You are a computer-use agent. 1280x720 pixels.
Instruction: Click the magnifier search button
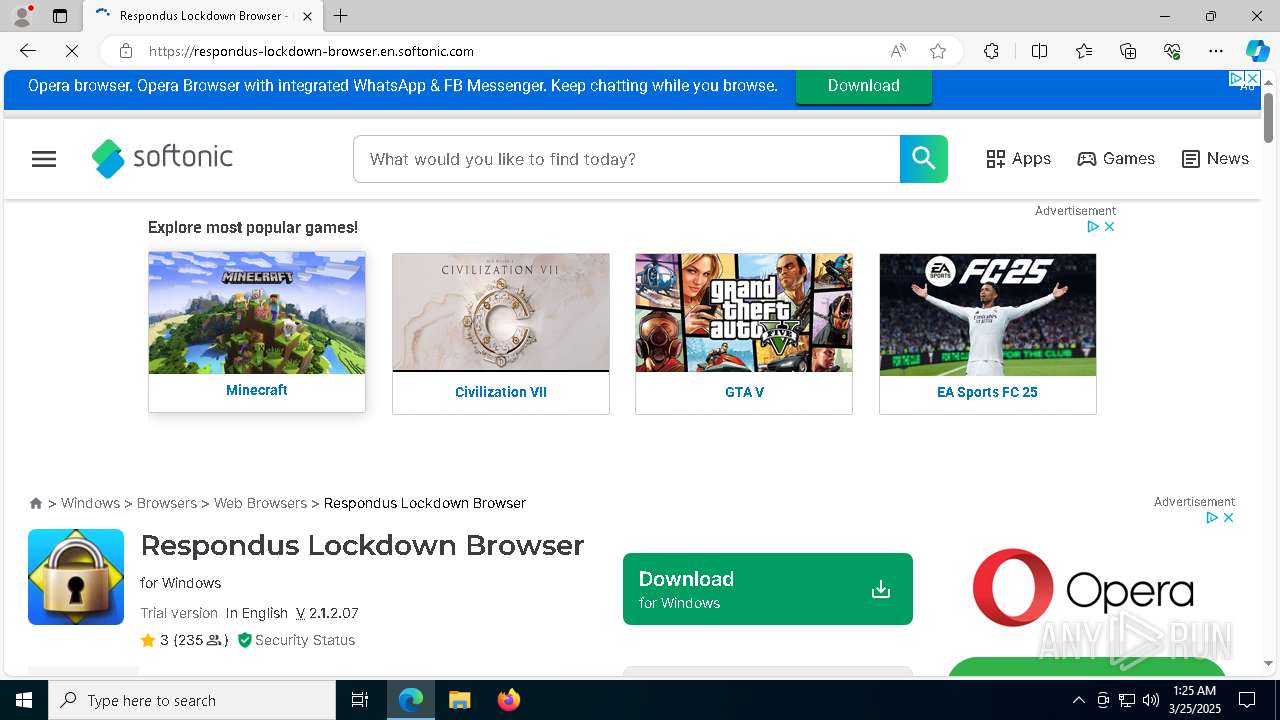(923, 159)
